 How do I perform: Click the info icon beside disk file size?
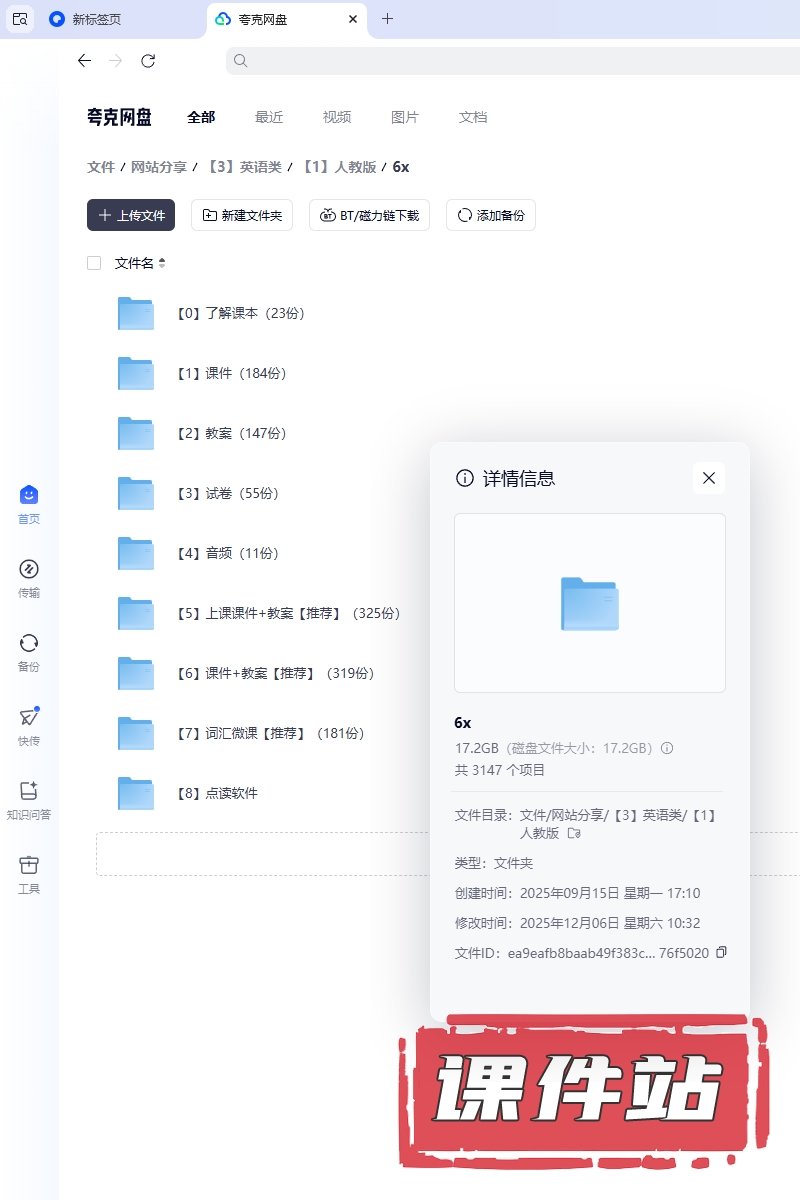667,748
